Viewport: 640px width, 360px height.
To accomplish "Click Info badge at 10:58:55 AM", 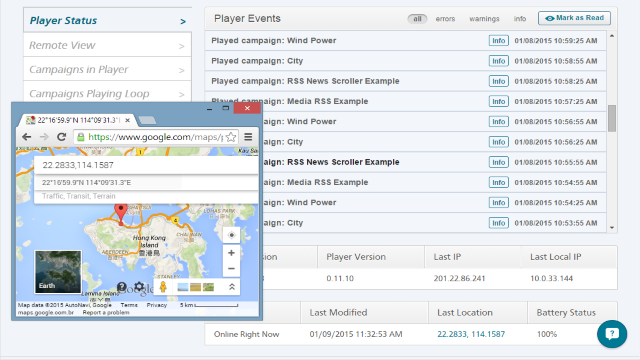I will (498, 61).
